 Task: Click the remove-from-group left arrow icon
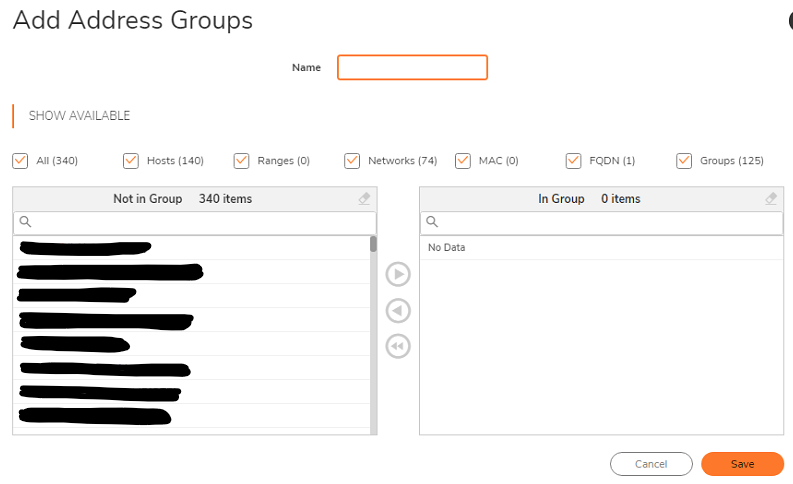click(x=398, y=311)
